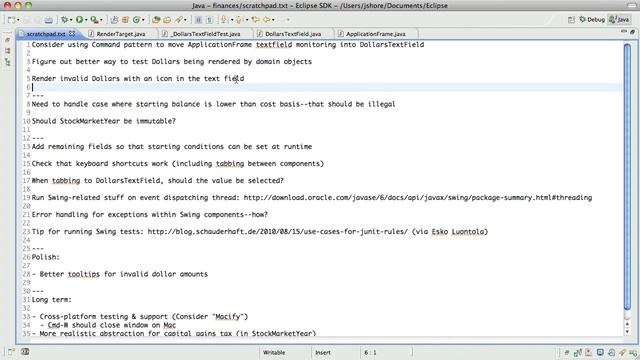Open the External Tools dropdown arrow
The image size is (640, 360).
tap(101, 20)
